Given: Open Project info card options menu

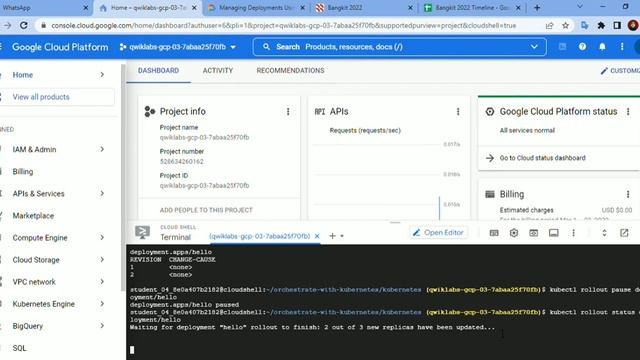Looking at the screenshot, I should [x=288, y=111].
